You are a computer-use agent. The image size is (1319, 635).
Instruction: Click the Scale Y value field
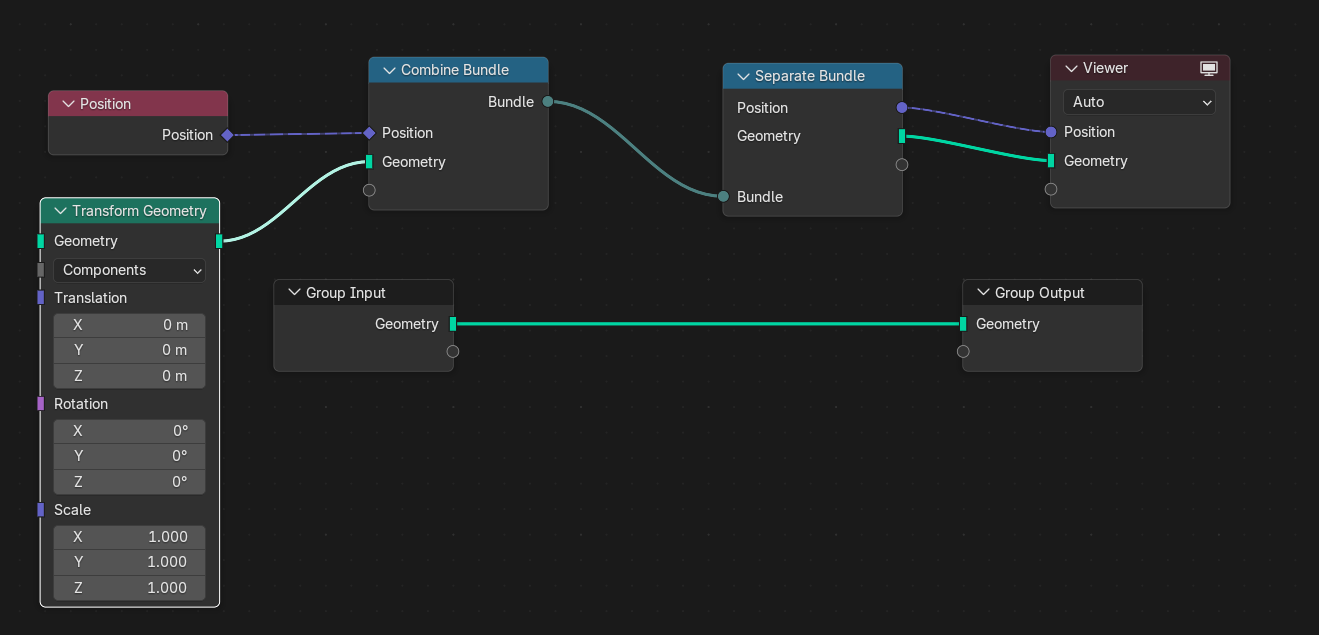[129, 562]
